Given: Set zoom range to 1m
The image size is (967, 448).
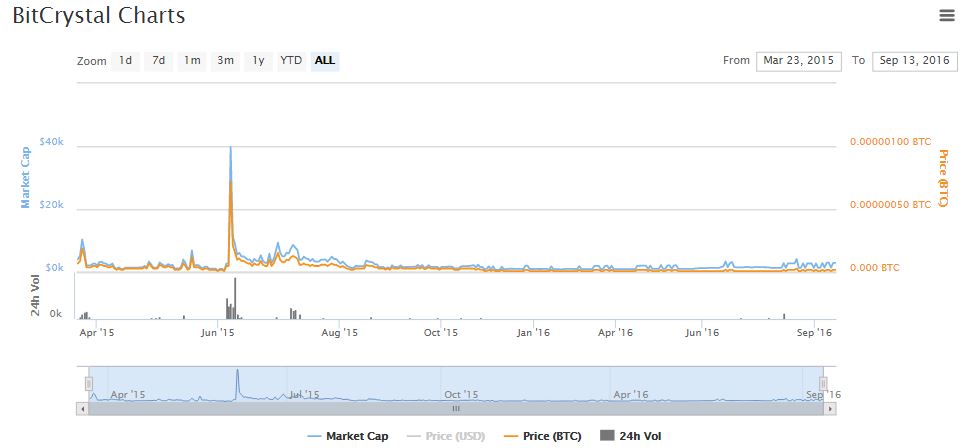Looking at the screenshot, I should pyautogui.click(x=192, y=60).
